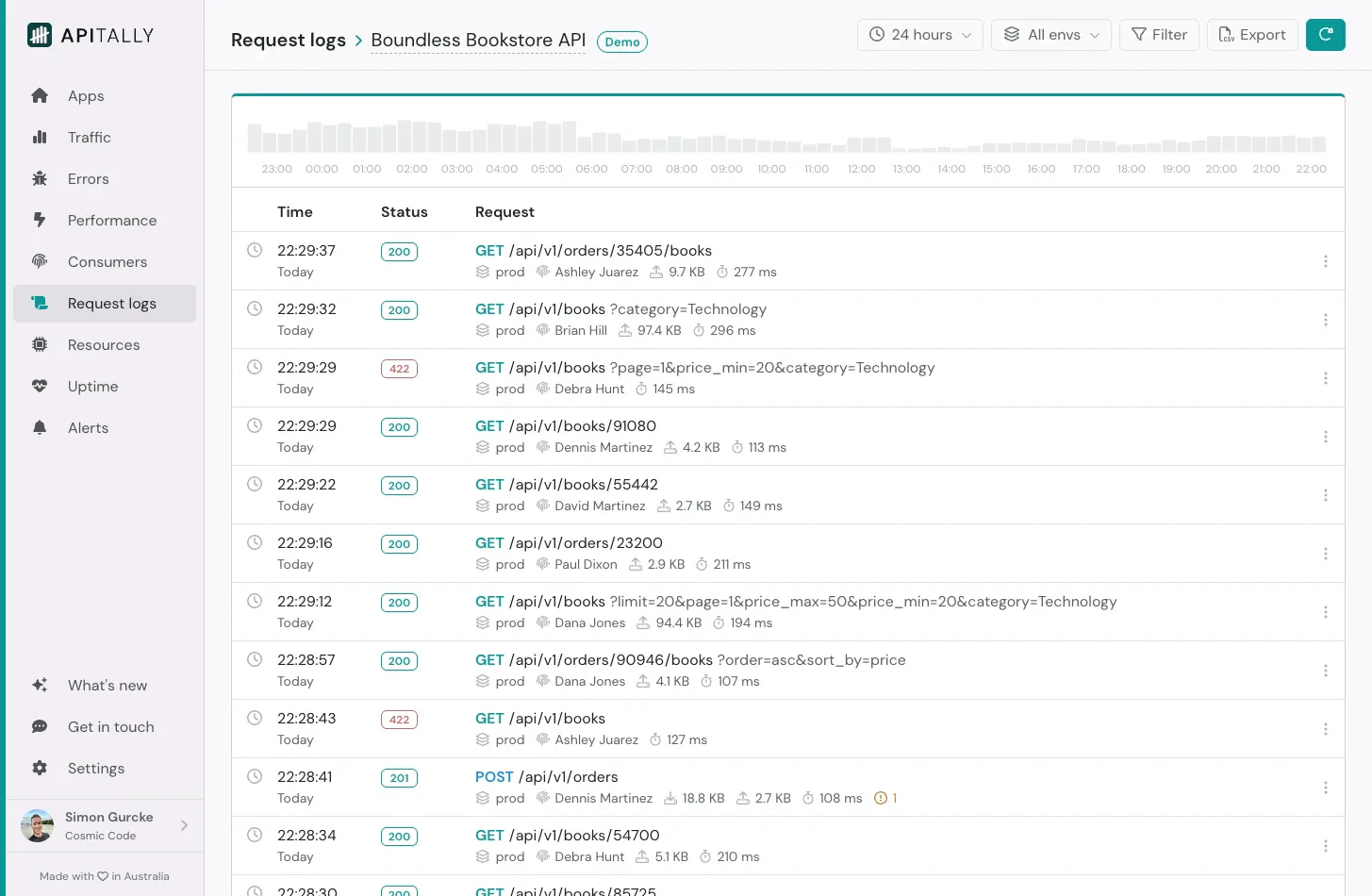Screen dimensions: 1372x896
Task: Click consumer name Brian Hill
Action: 581,330
